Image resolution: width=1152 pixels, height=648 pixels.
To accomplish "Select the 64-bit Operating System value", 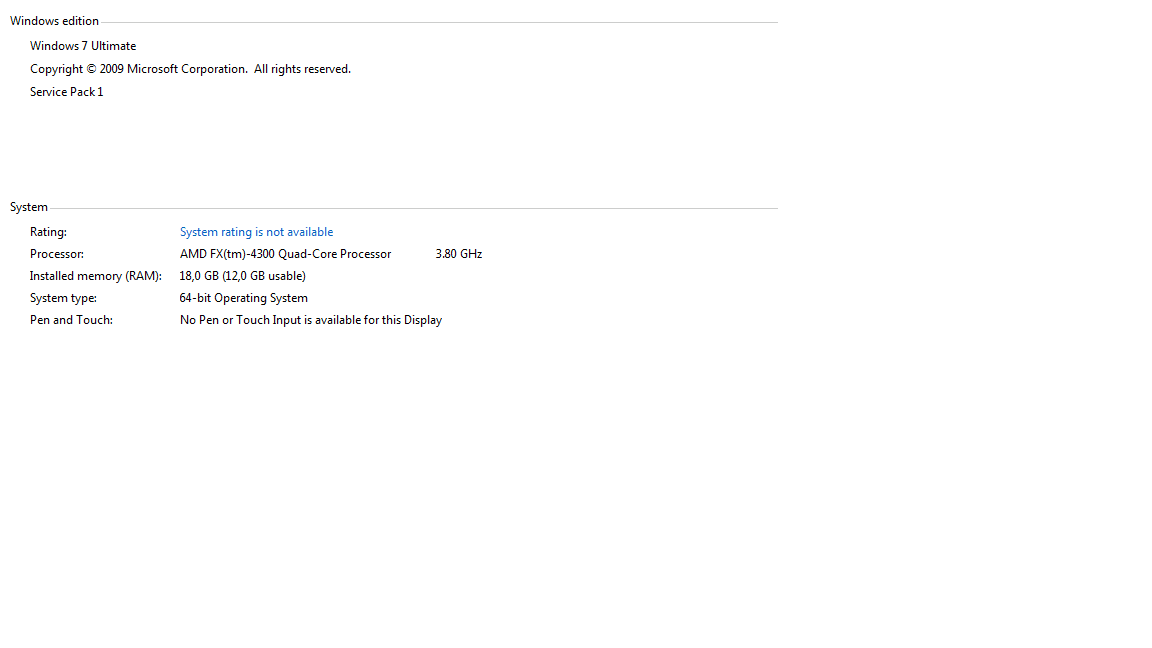I will click(x=243, y=298).
